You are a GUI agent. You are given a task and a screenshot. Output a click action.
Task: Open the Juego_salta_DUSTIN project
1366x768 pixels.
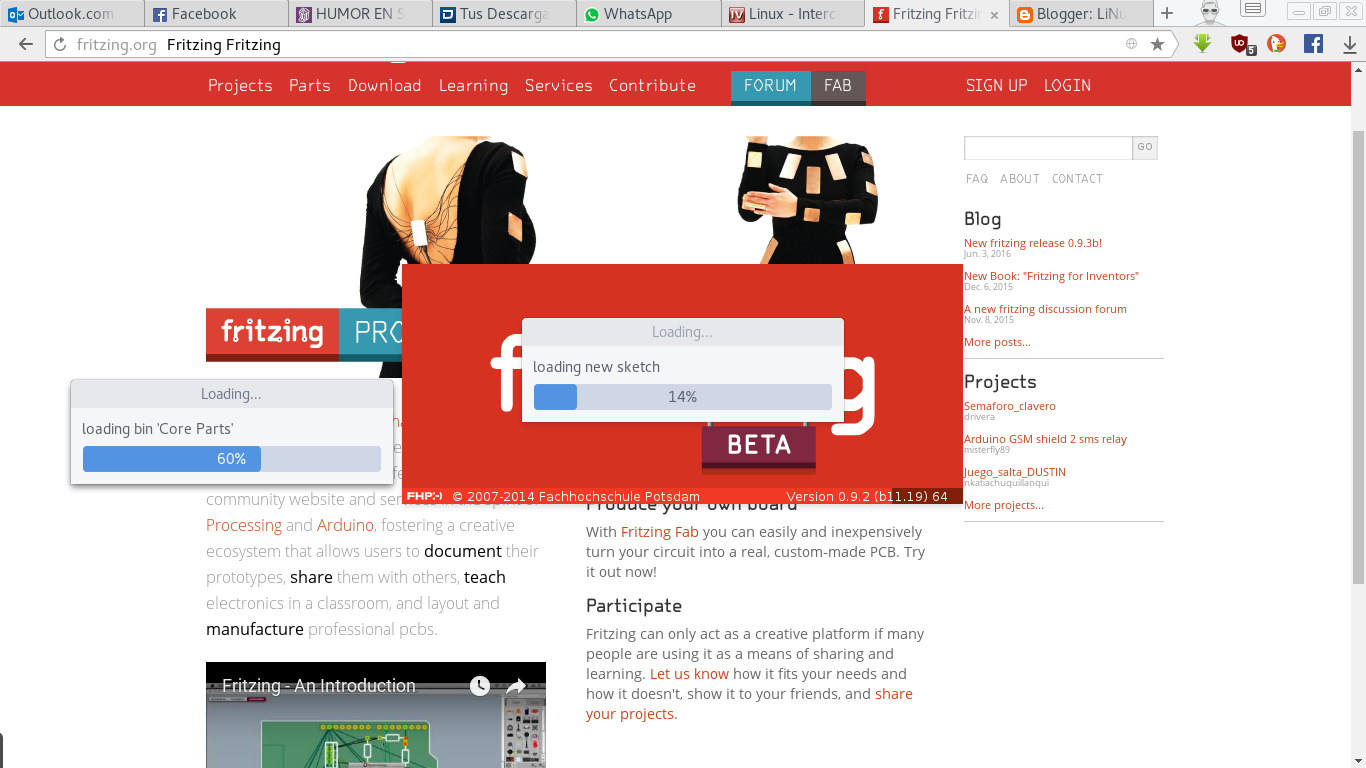pyautogui.click(x=1015, y=472)
